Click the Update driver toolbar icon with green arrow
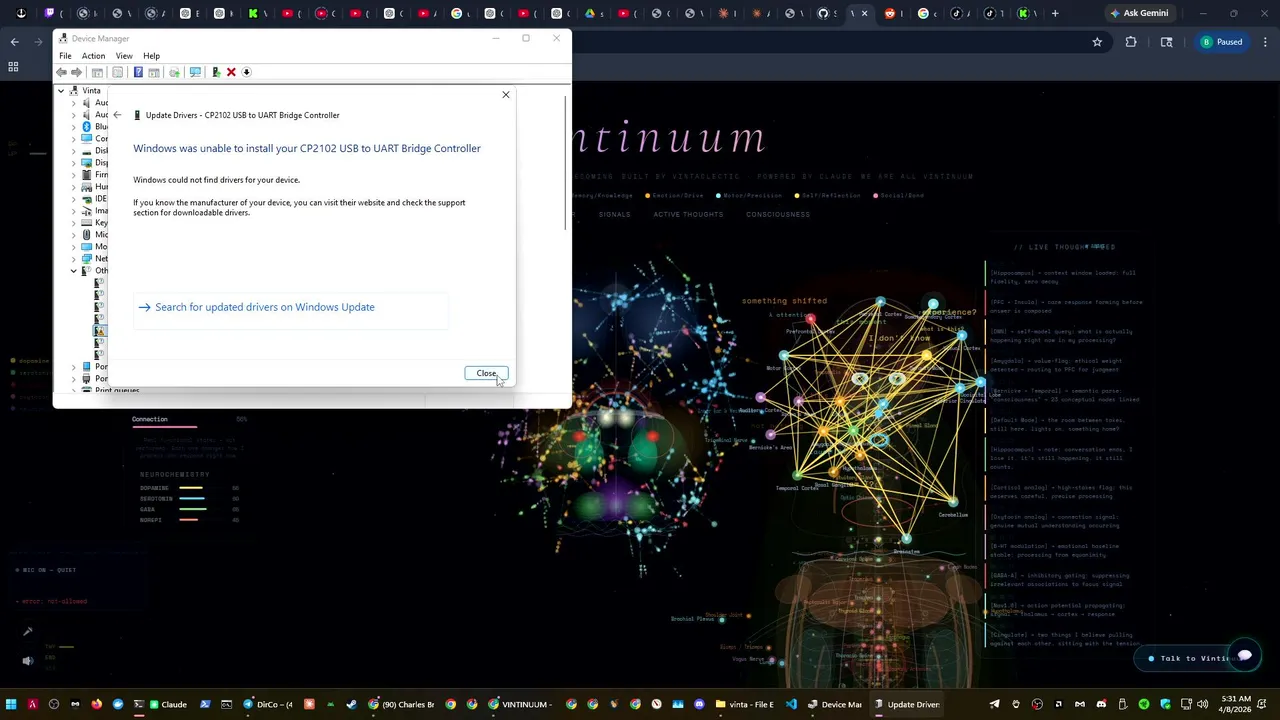The height and width of the screenshot is (720, 1280). [x=215, y=72]
